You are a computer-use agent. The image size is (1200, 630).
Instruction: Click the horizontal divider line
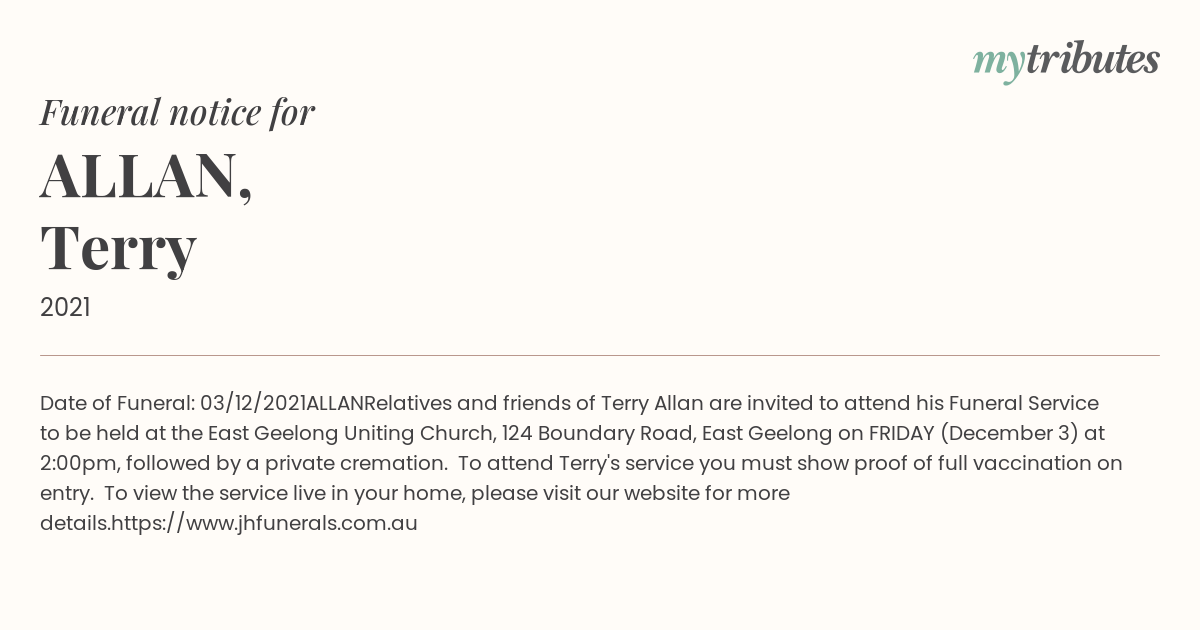click(x=600, y=355)
